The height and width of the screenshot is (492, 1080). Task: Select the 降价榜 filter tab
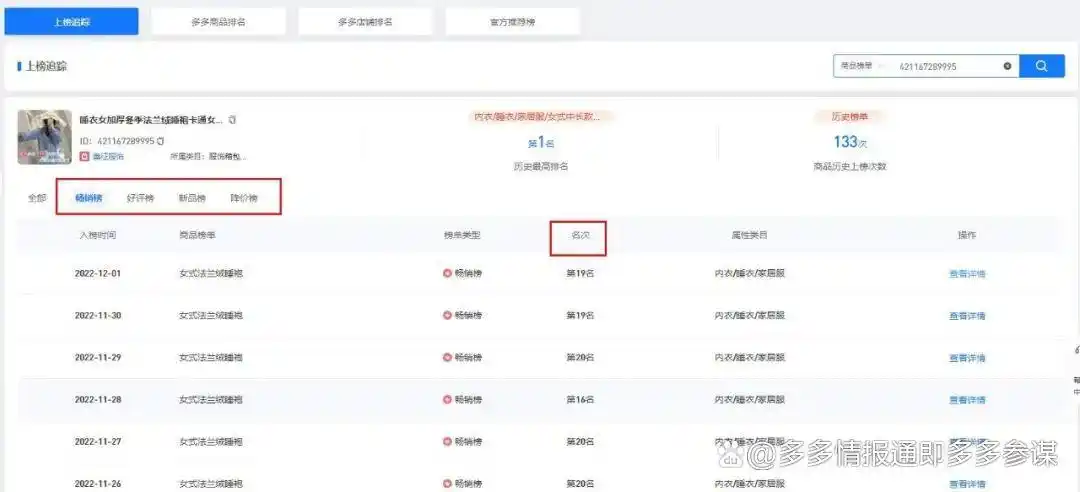point(244,198)
